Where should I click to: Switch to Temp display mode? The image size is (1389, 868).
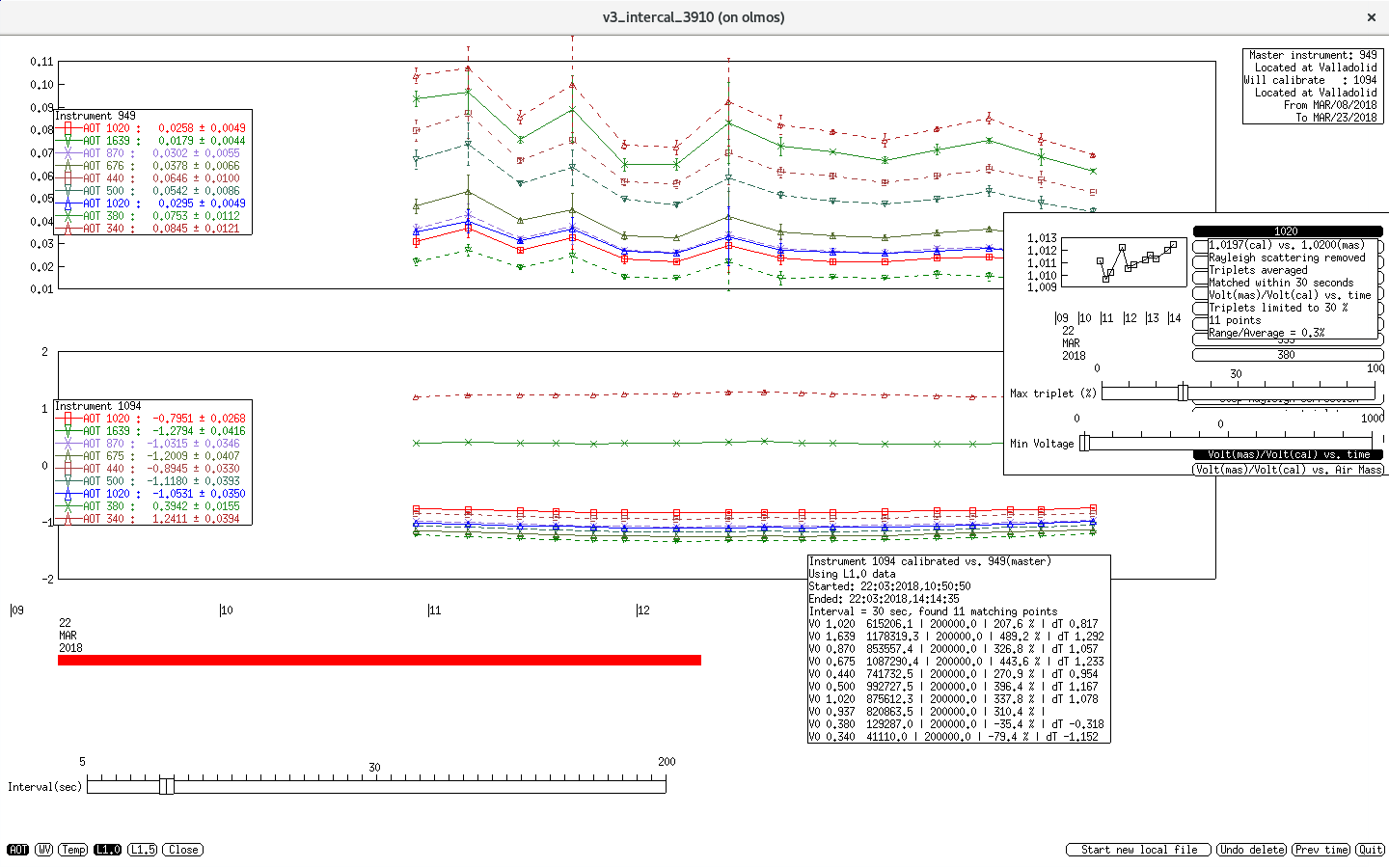[73, 850]
